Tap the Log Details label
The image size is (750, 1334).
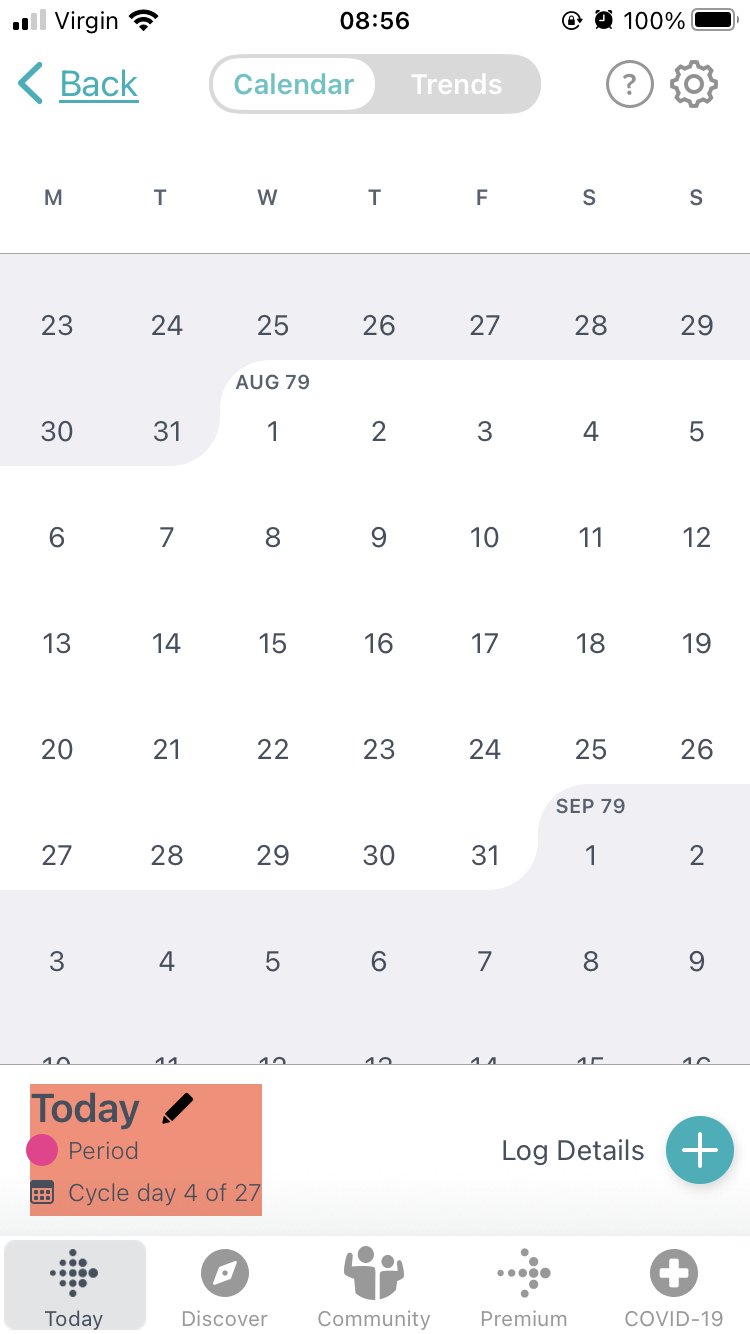coord(573,1151)
